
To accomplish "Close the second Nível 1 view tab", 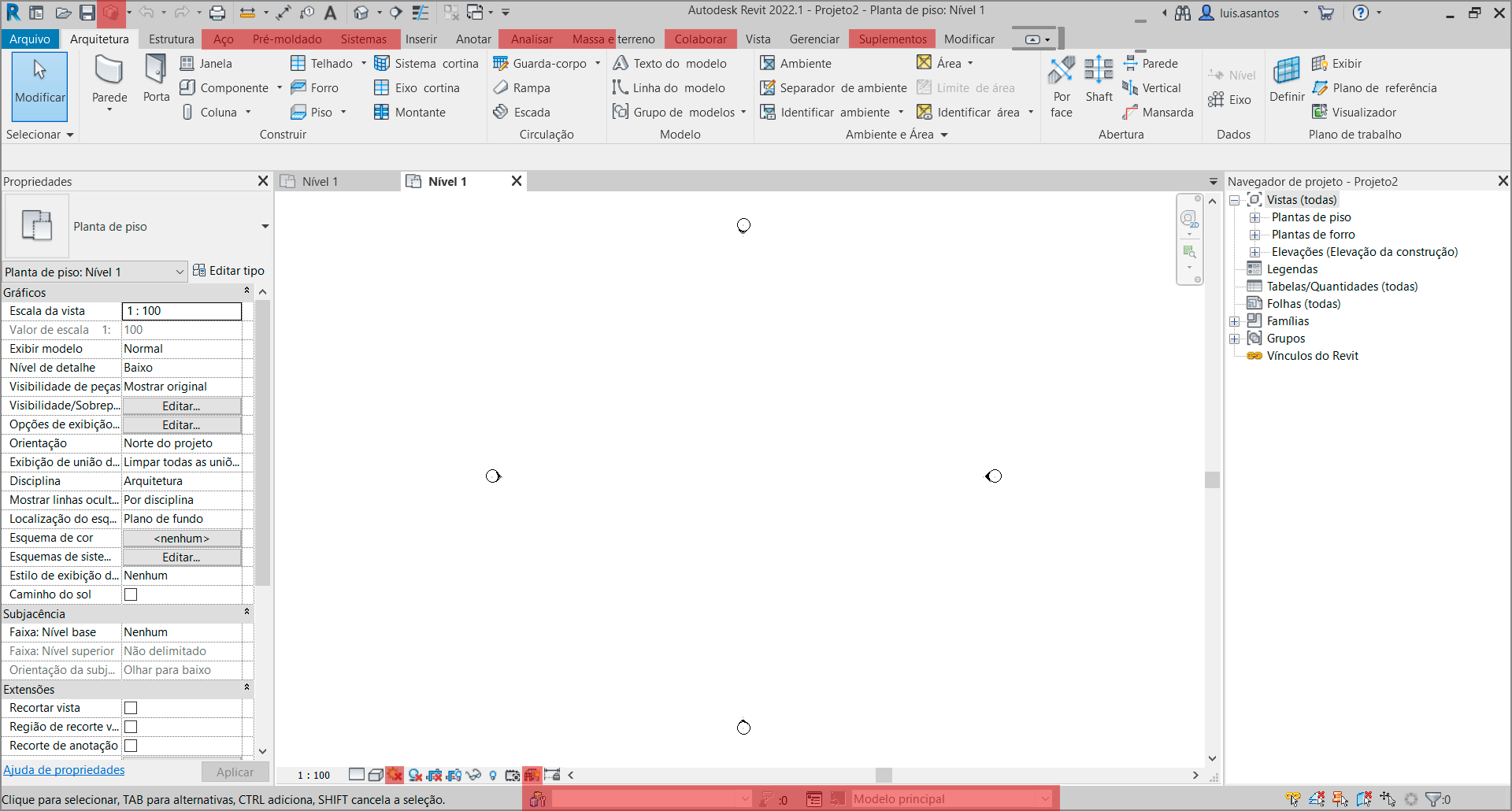I will (517, 181).
